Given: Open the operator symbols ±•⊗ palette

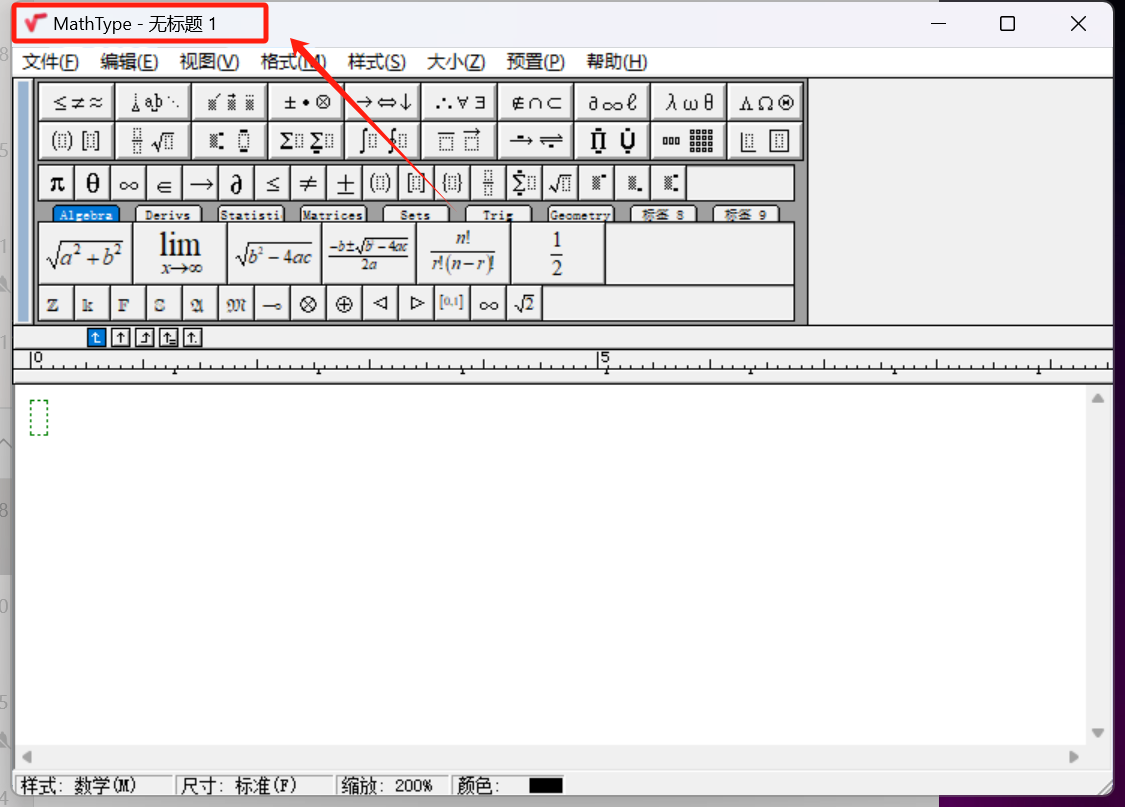Looking at the screenshot, I should [x=307, y=103].
